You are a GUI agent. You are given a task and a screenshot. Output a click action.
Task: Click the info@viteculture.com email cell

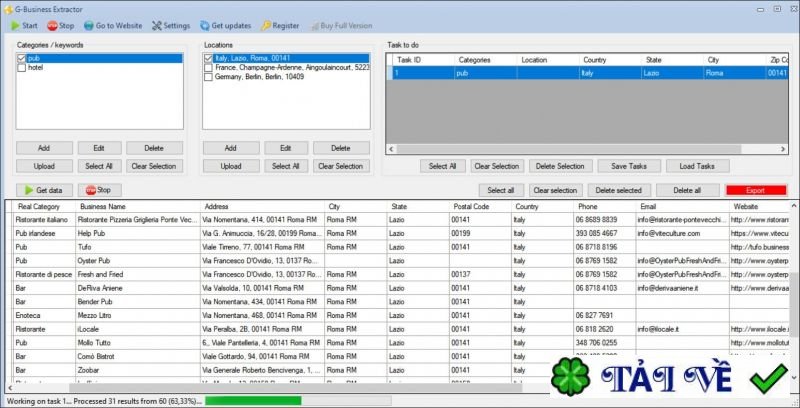[682, 233]
